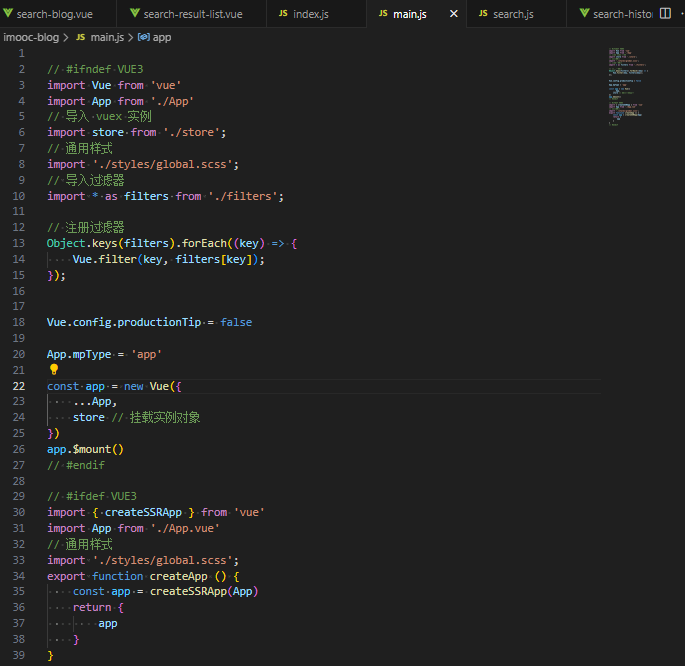
Task: Click 'Vue.config.productionTip' text on line 18
Action: click(124, 322)
